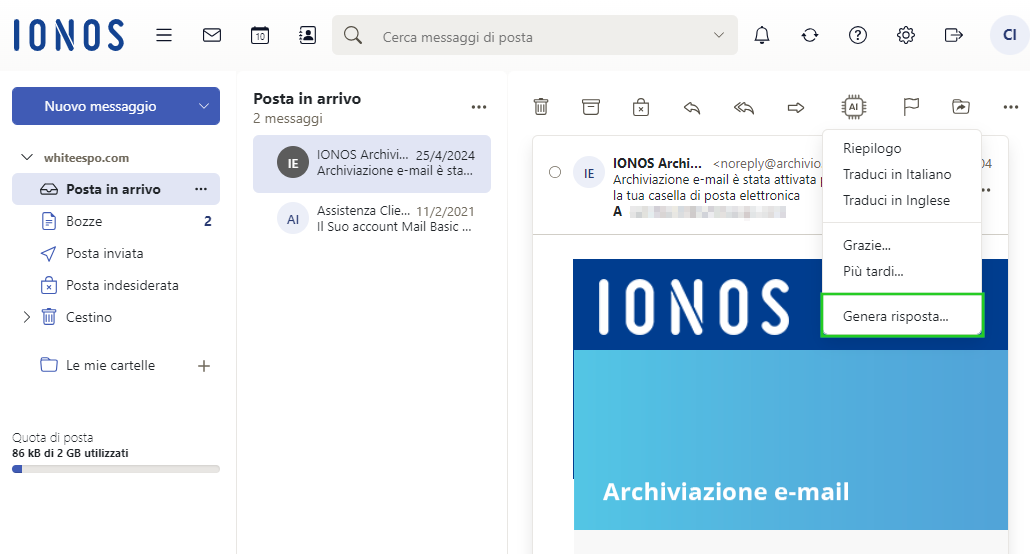Open the Posta indesiderata folder
Screen dimensions: 1030x554
point(116,285)
